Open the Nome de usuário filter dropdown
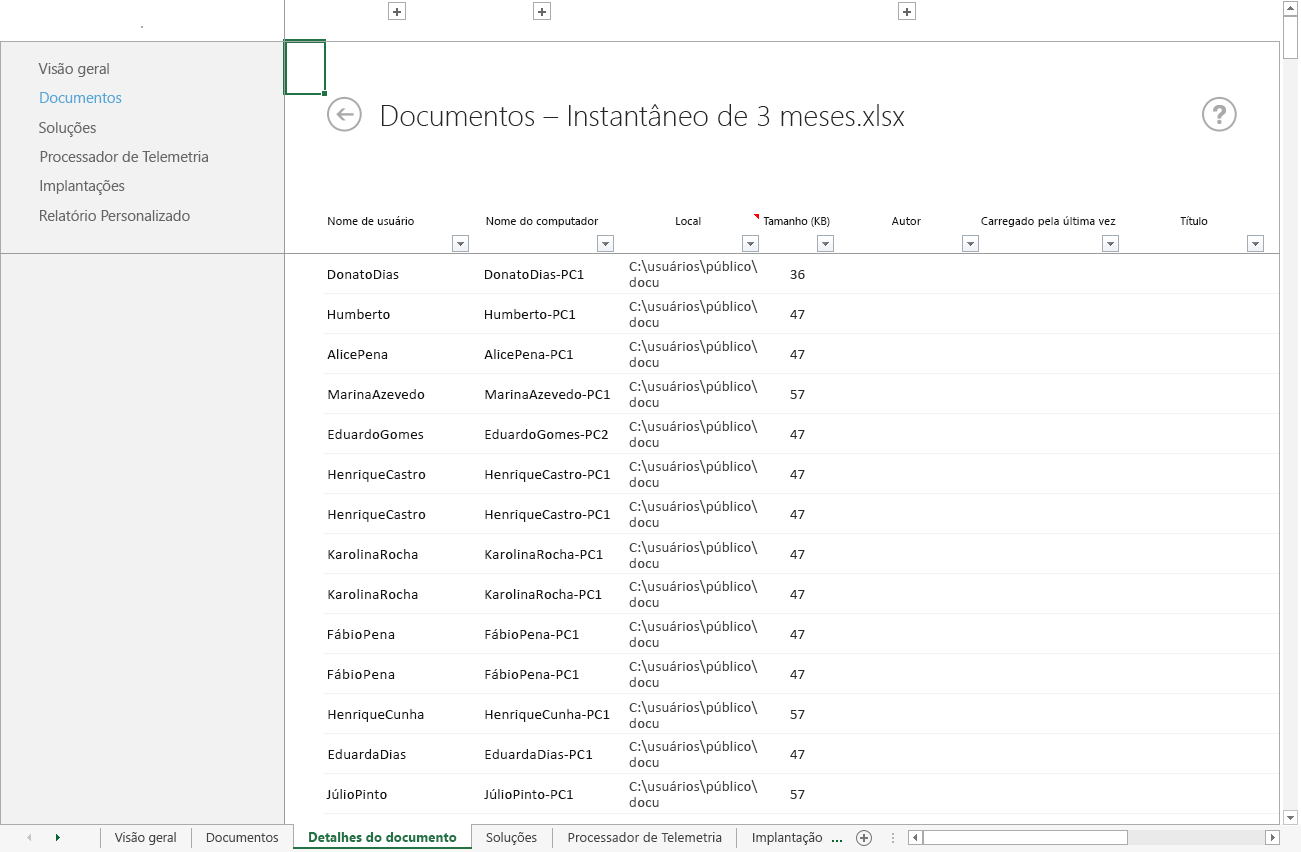Viewport: 1301px width, 852px height. pos(460,243)
